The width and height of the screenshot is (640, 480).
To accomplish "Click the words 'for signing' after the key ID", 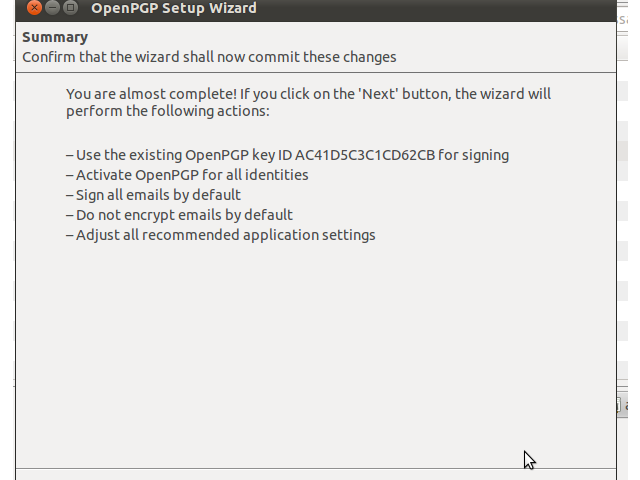I will [x=473, y=155].
